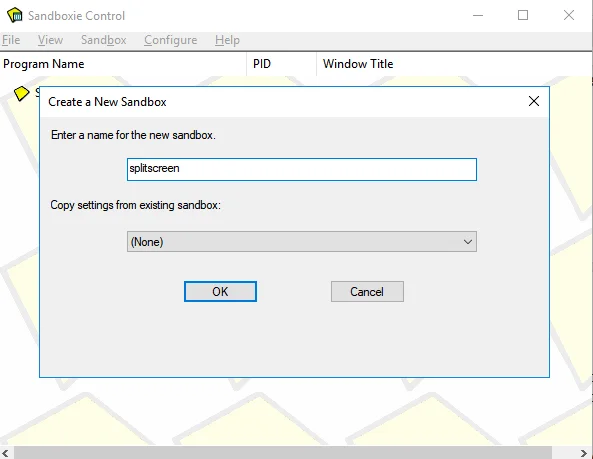Open the Sandbox menu
Screen dimensions: 593x459
coord(103,40)
